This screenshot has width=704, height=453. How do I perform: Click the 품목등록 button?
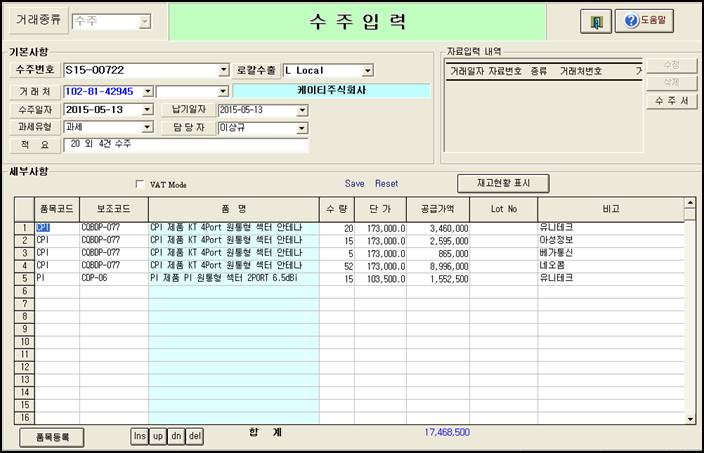(x=51, y=437)
